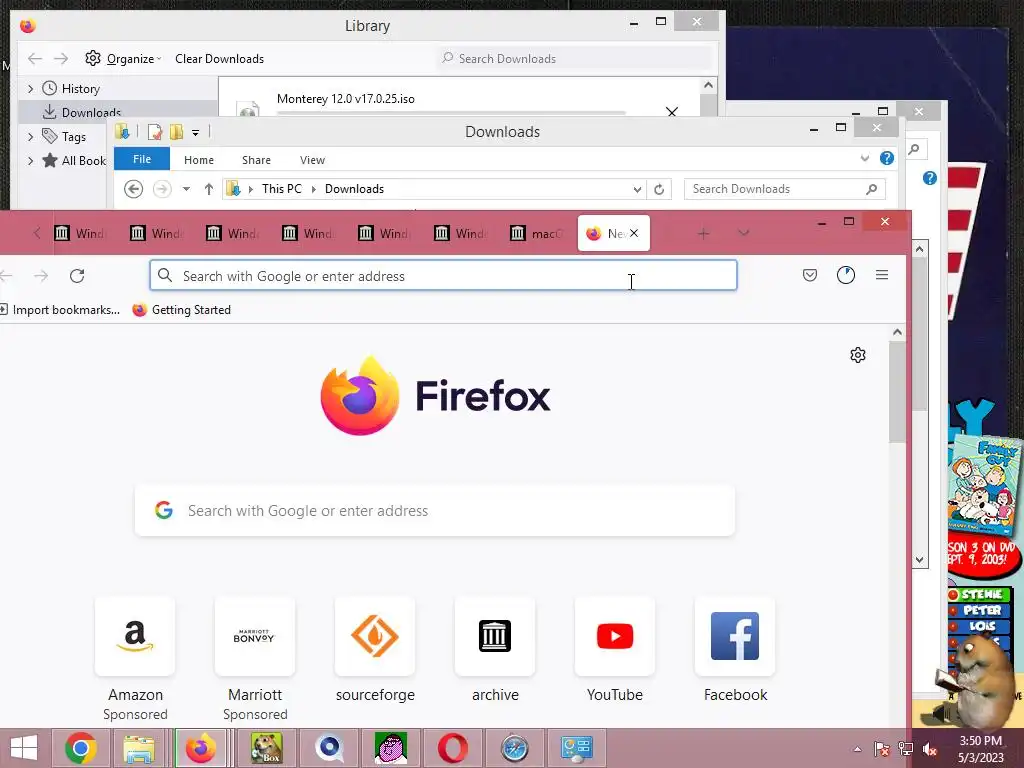The image size is (1024, 768).
Task: Click muted volume icon in system tray
Action: (929, 749)
